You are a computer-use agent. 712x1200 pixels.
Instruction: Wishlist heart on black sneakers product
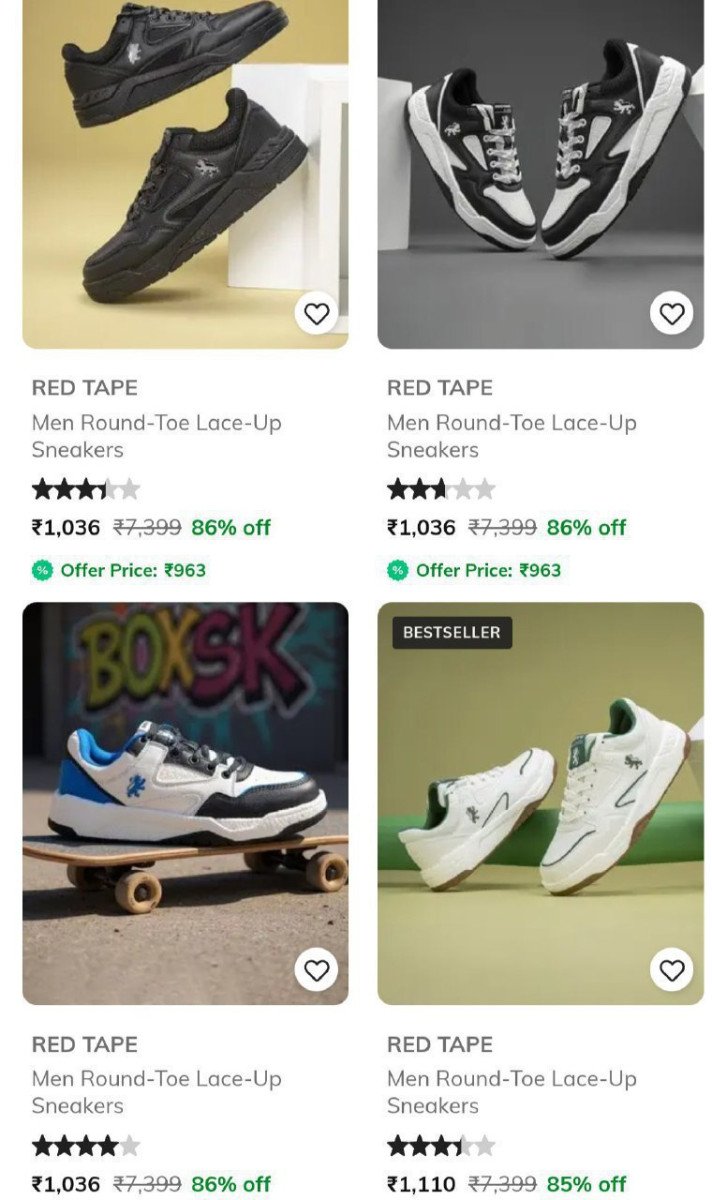pyautogui.click(x=316, y=314)
